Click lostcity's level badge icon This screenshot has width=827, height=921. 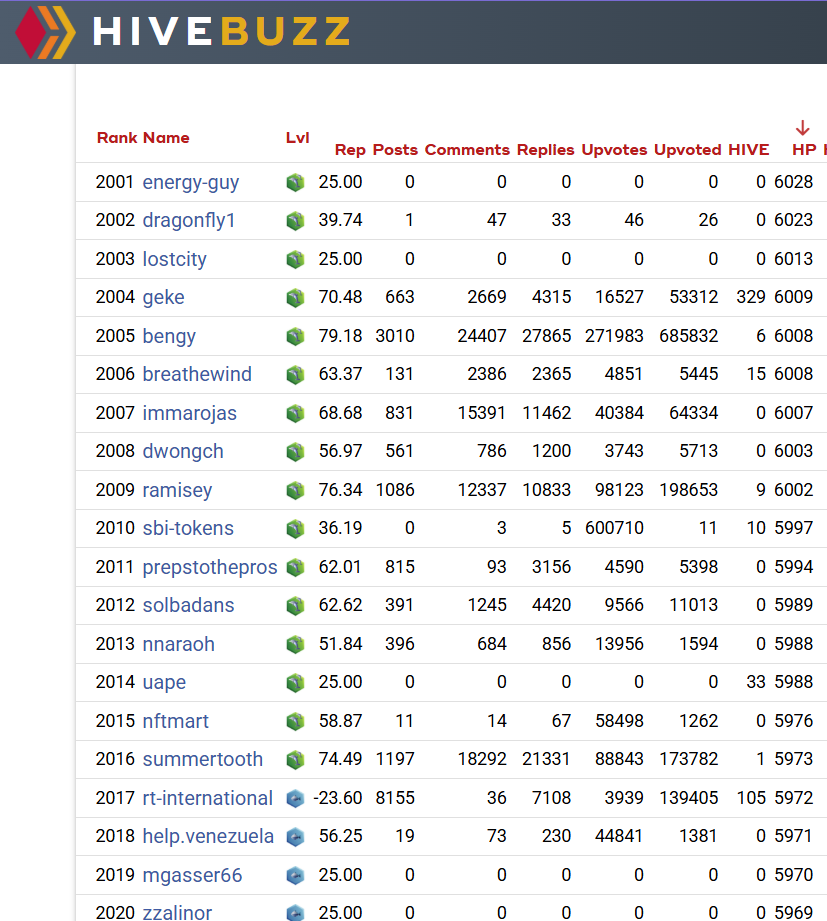point(295,260)
